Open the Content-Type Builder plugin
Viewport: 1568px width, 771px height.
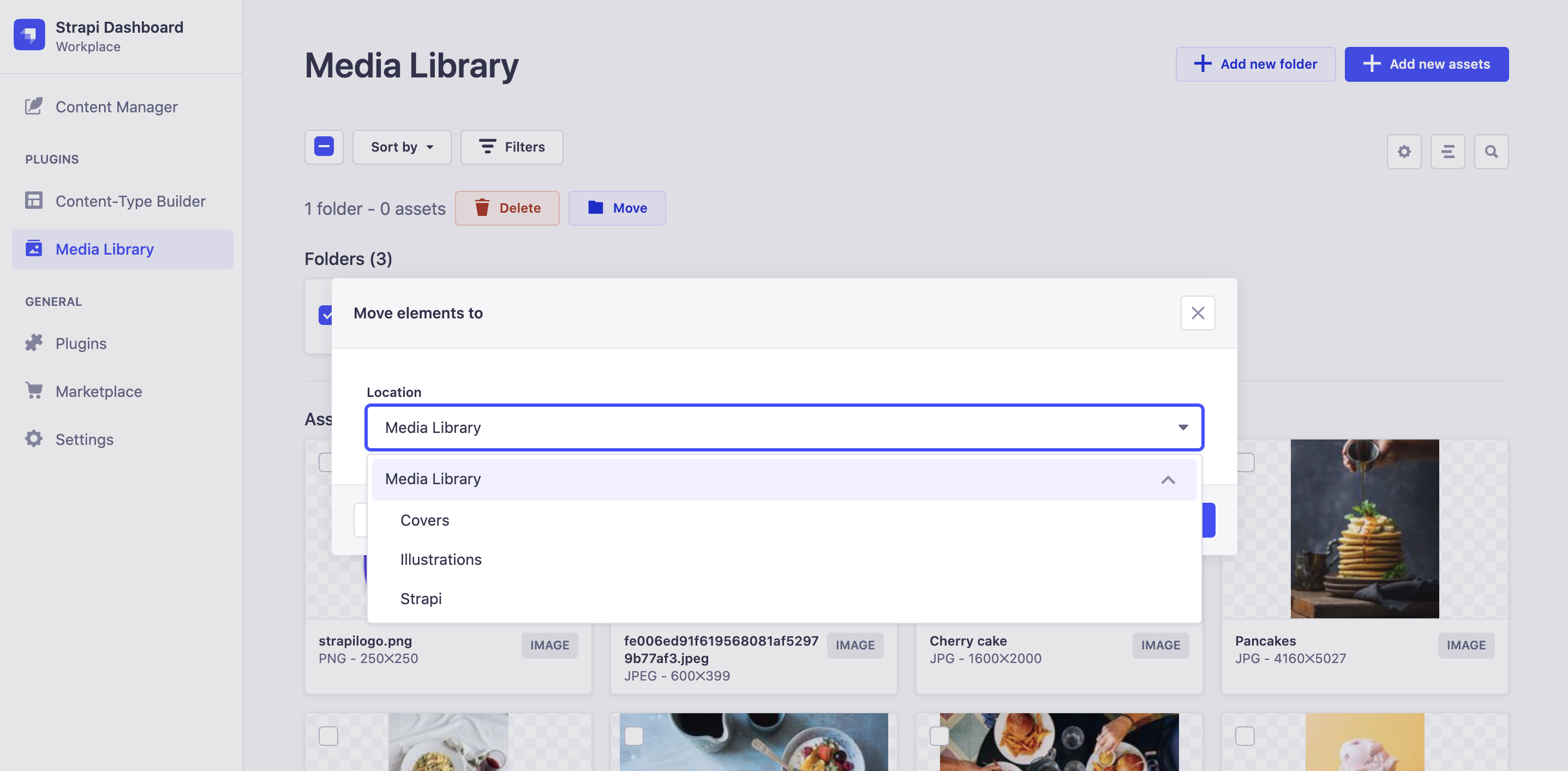[130, 201]
